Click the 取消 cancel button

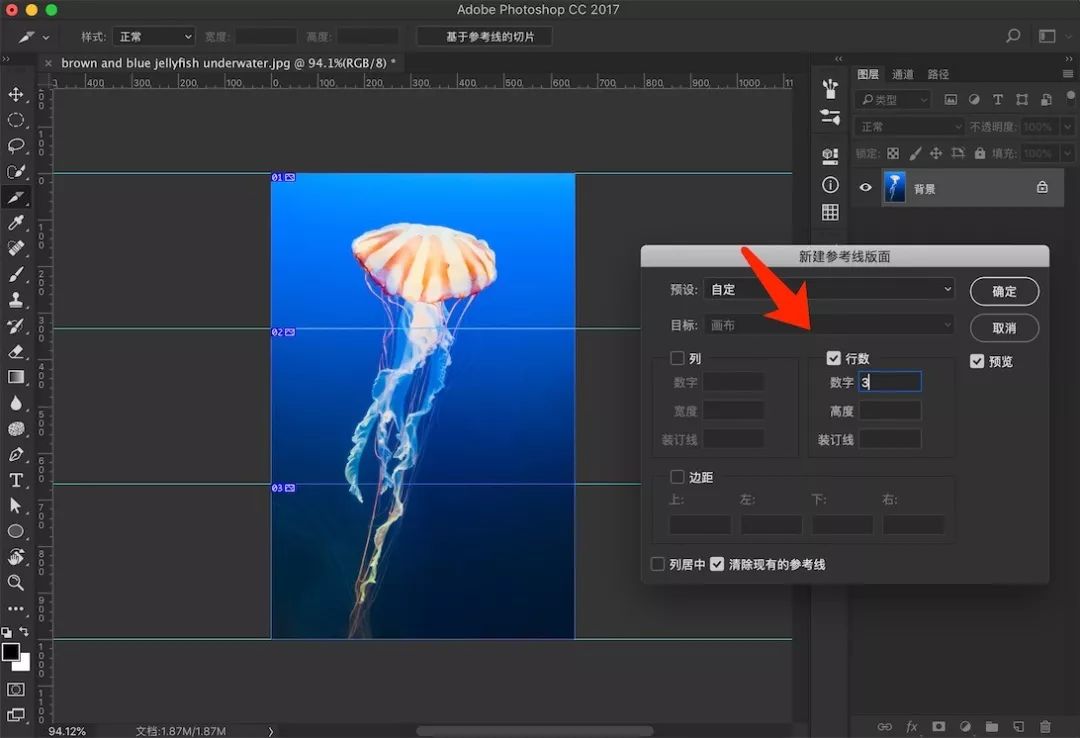[x=1004, y=328]
